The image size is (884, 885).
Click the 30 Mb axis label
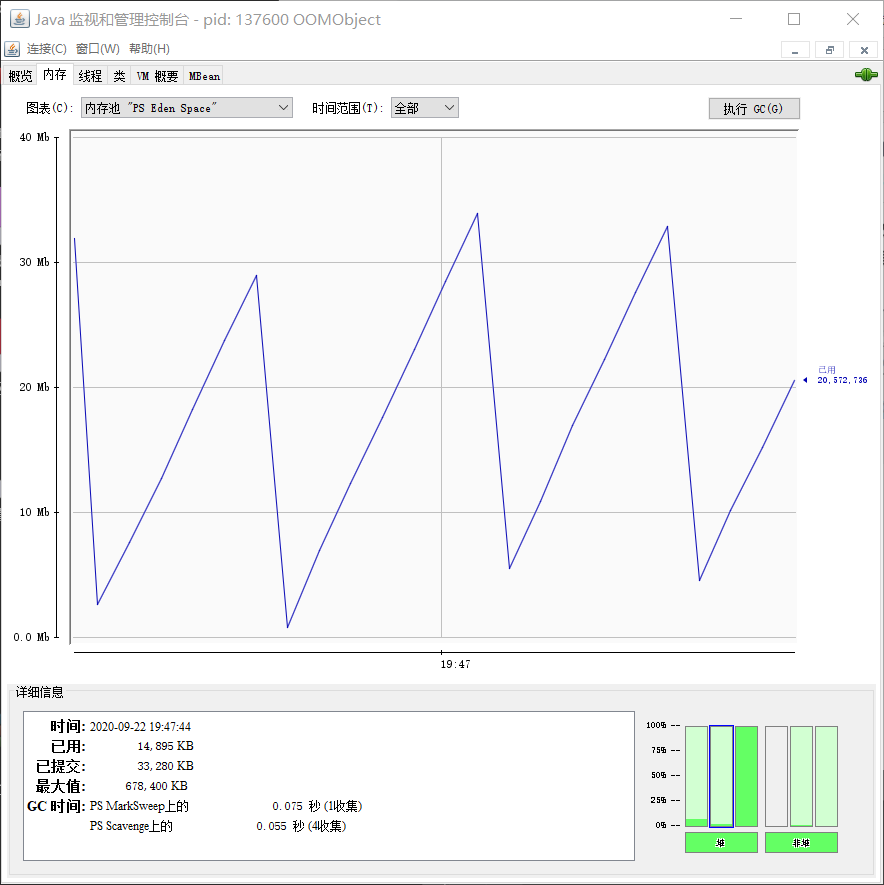tap(34, 262)
